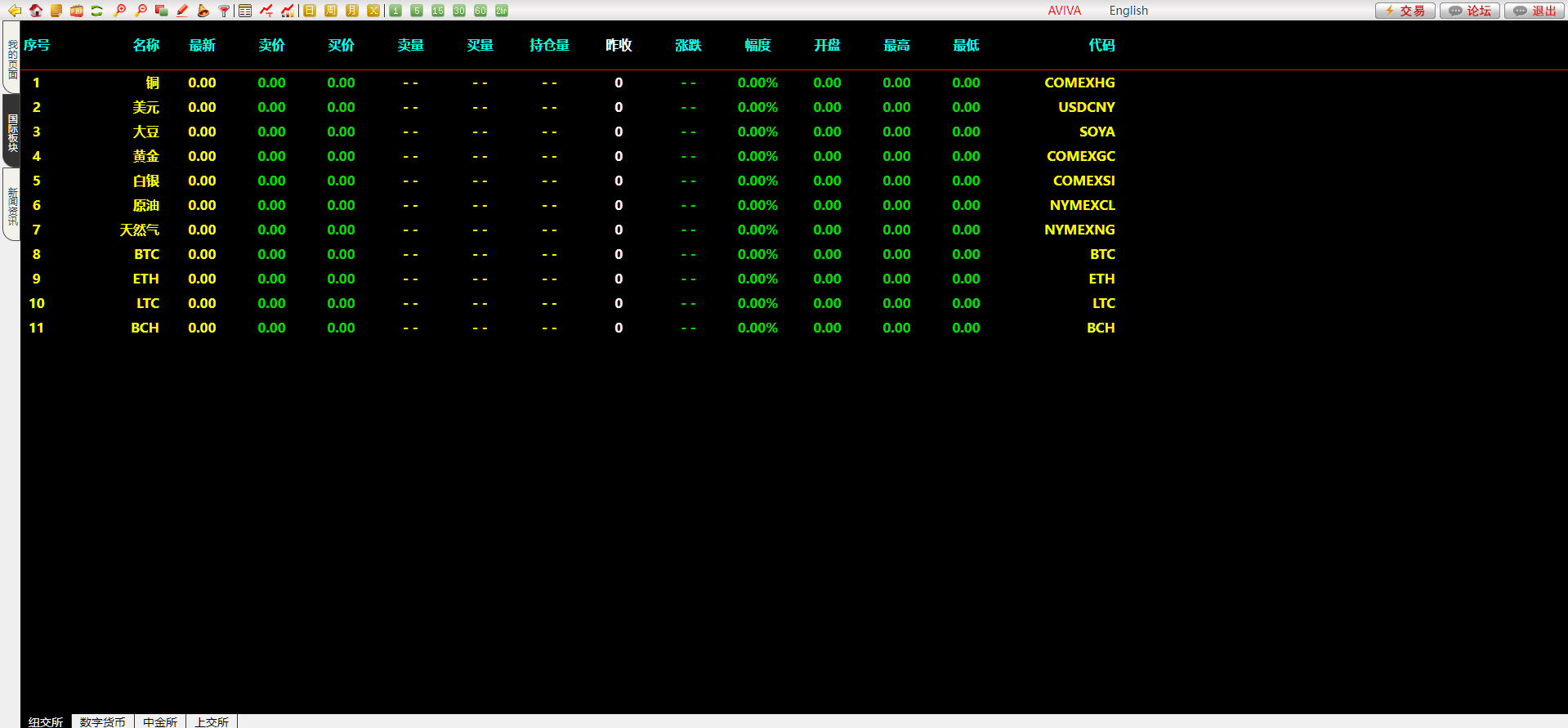The height and width of the screenshot is (728, 1568).
Task: Select the 铜 row name
Action: pos(153,83)
